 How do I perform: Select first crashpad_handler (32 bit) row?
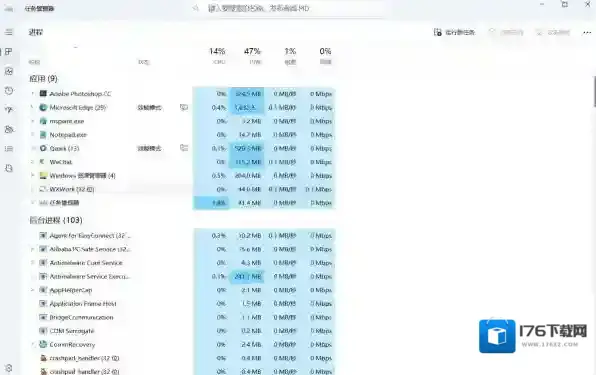click(x=182, y=358)
